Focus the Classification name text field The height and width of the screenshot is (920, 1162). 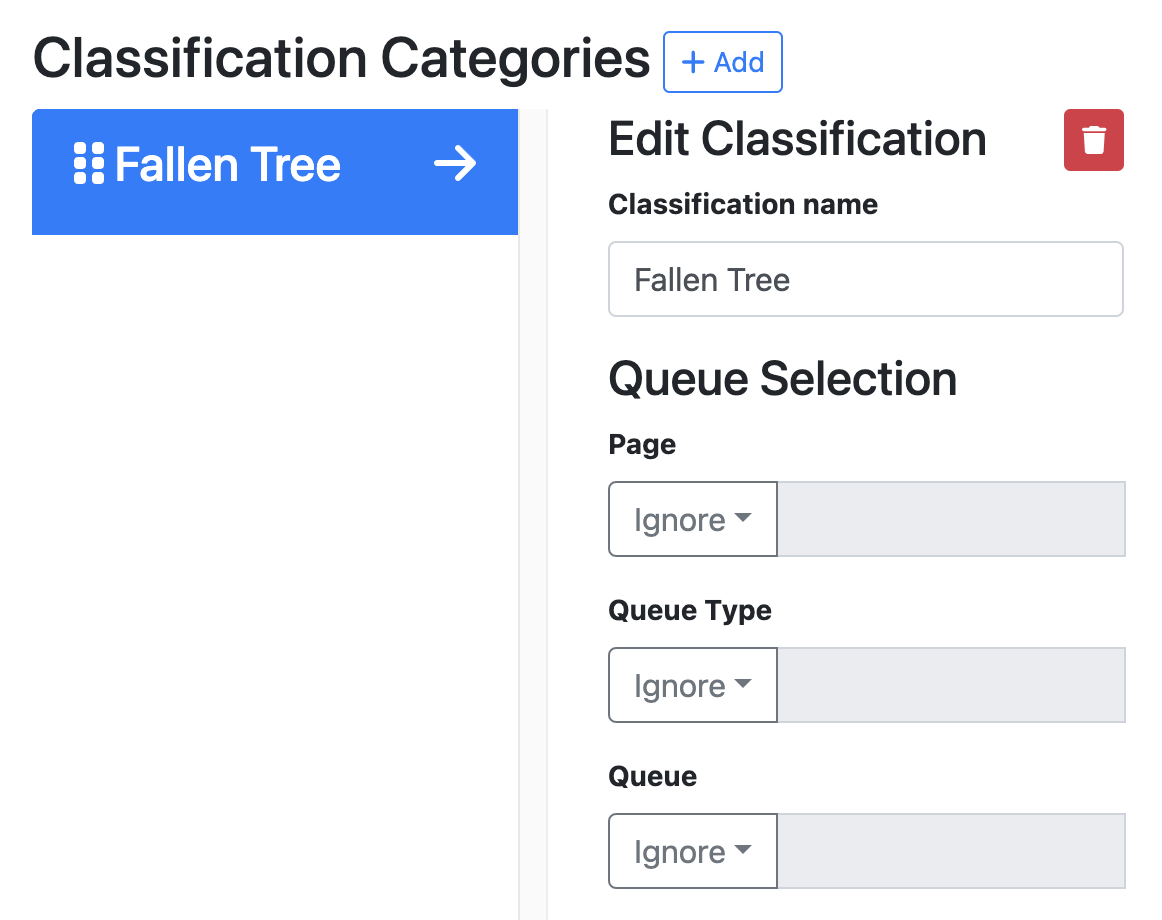point(865,280)
